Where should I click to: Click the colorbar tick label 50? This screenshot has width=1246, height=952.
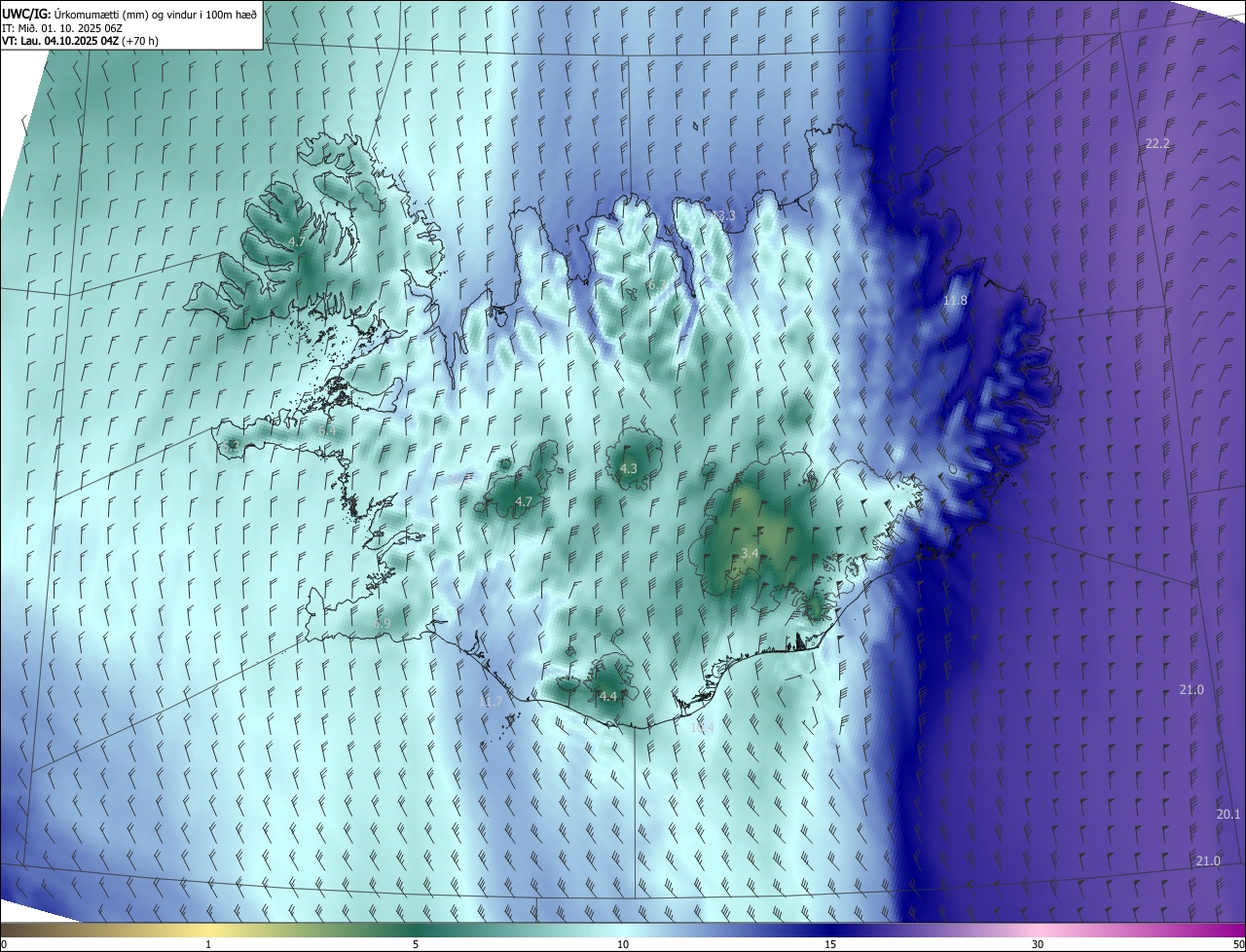tap(1238, 945)
